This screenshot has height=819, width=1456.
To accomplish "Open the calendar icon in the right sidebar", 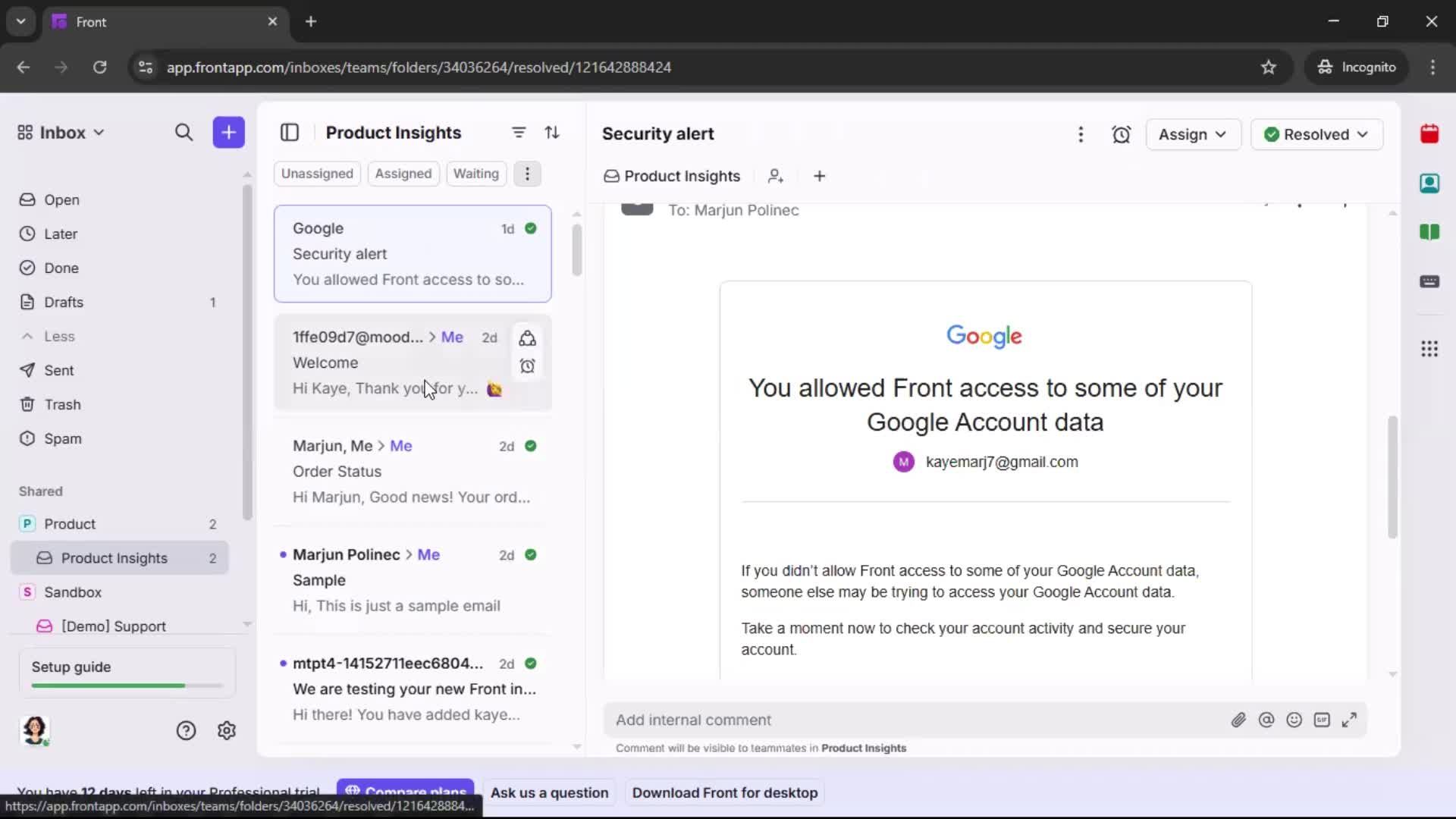I will pyautogui.click(x=1430, y=133).
